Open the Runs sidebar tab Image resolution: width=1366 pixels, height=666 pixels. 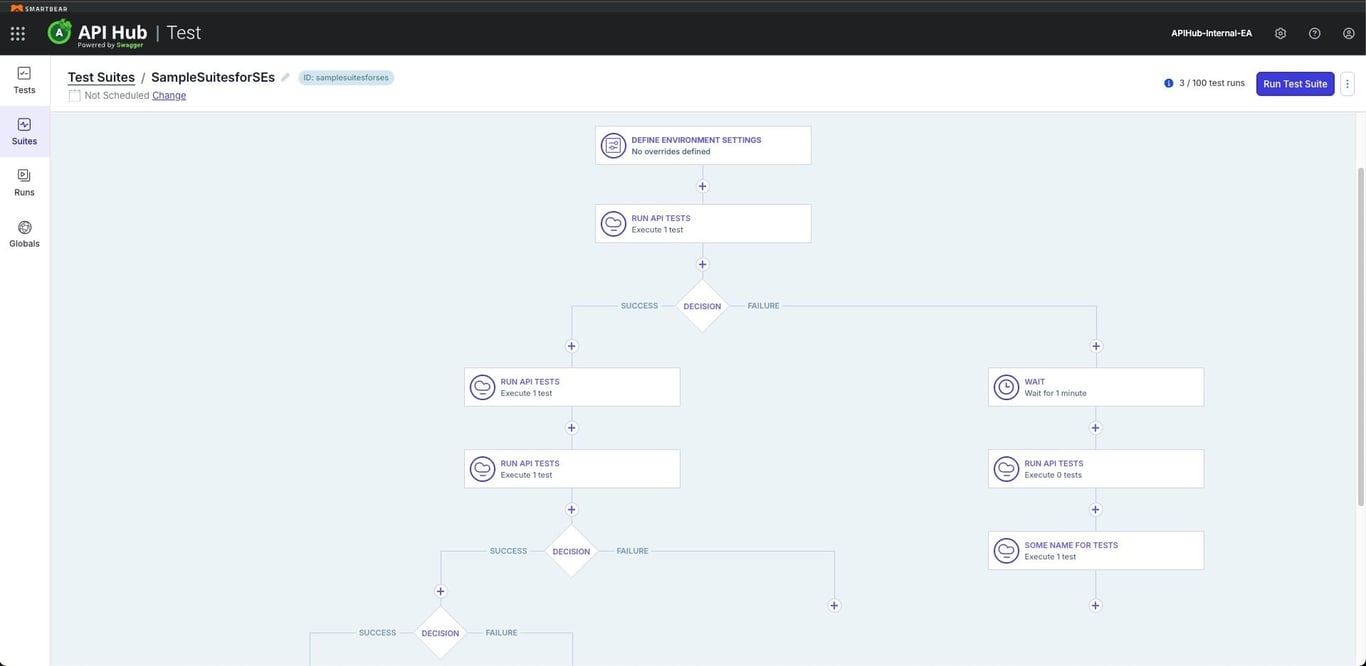24,182
